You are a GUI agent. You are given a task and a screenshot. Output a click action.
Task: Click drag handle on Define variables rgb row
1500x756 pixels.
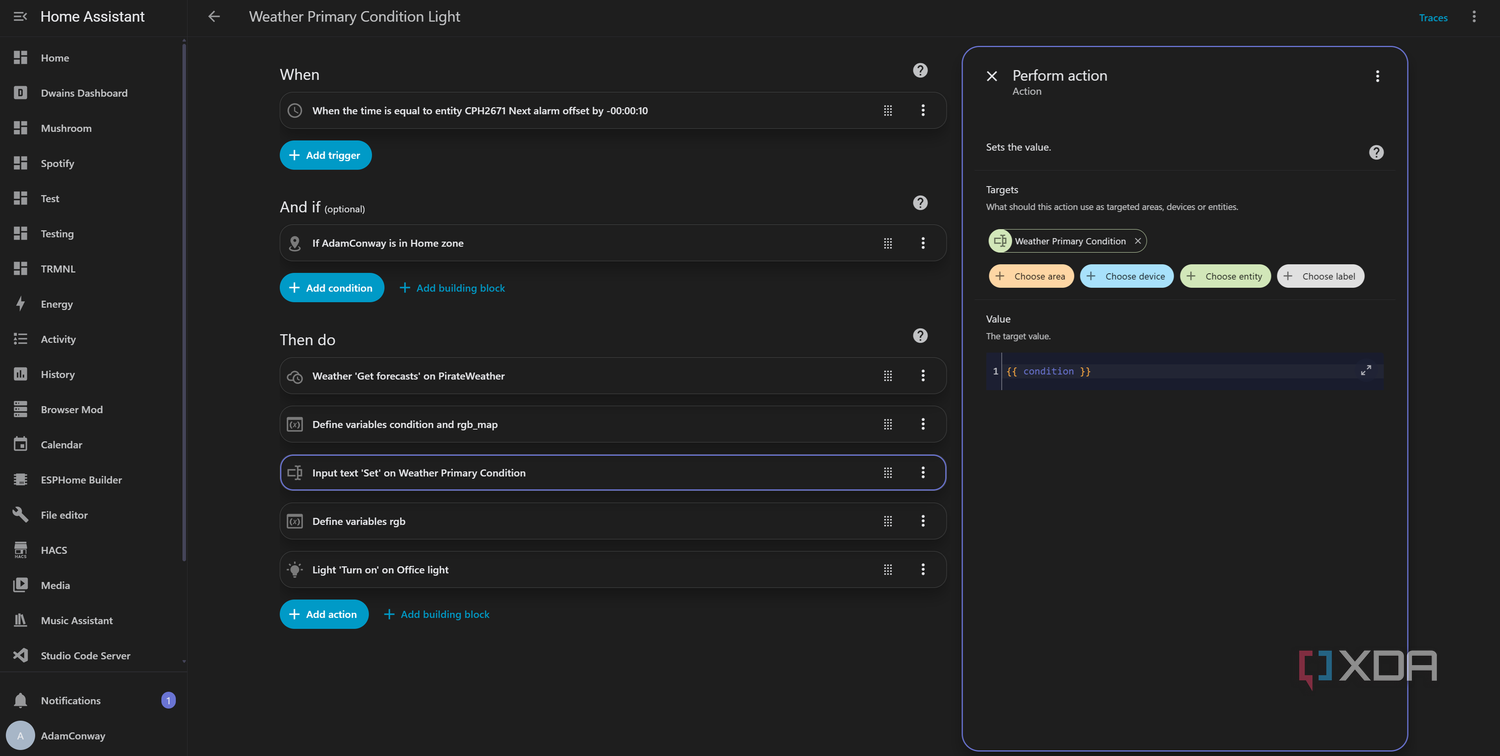pyautogui.click(x=888, y=521)
